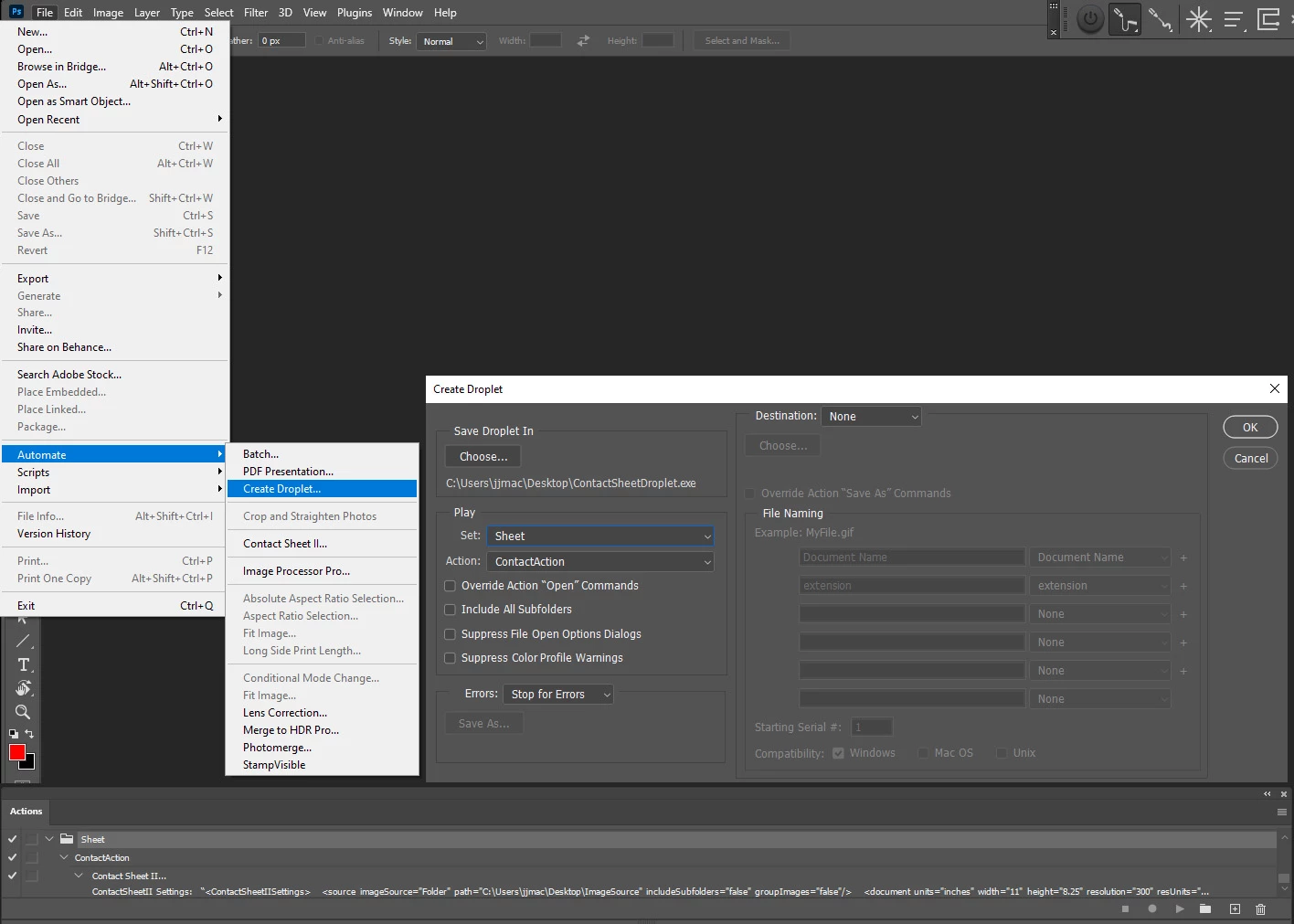The height and width of the screenshot is (924, 1294).
Task: Click the swap width and height arrows
Action: [583, 41]
